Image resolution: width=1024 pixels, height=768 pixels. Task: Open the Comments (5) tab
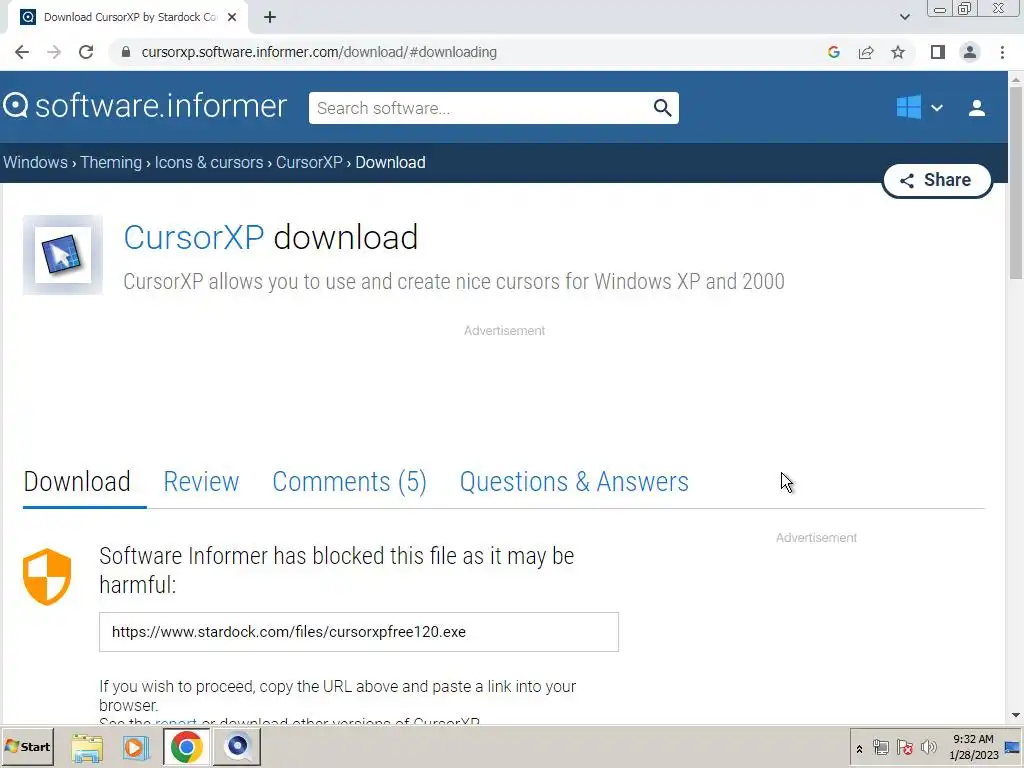pos(349,482)
